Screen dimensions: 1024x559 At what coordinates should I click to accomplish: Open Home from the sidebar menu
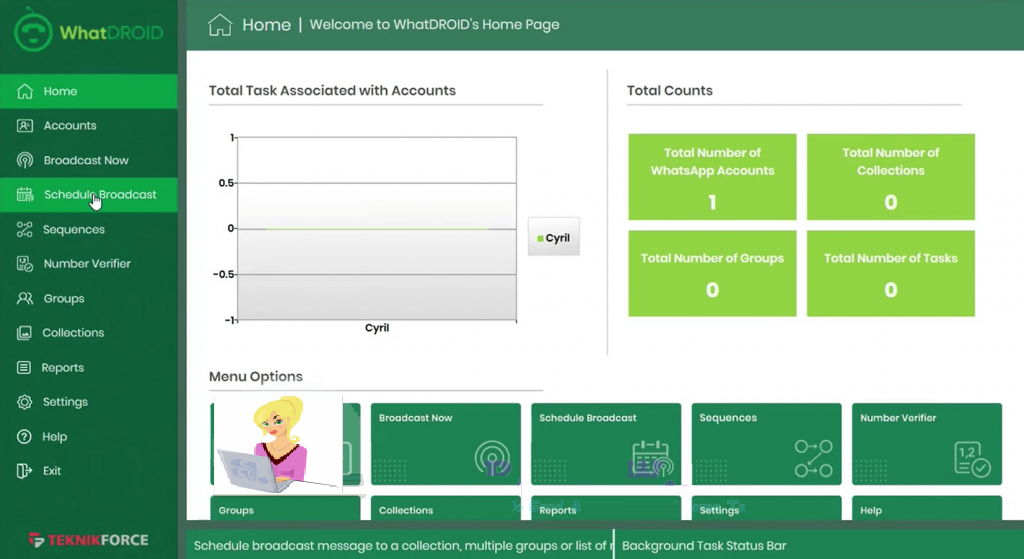[x=89, y=91]
